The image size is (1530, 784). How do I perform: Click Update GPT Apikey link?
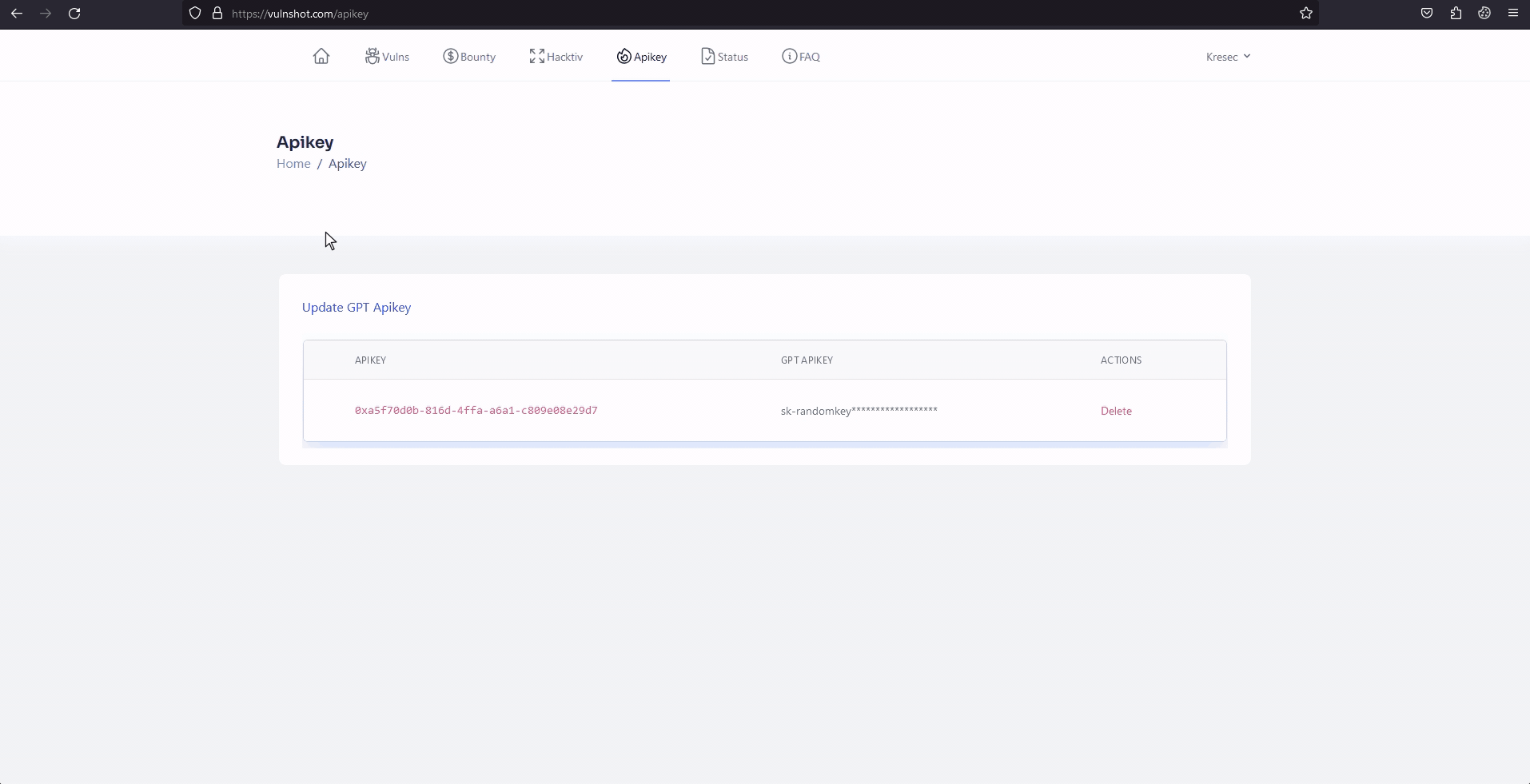point(357,308)
